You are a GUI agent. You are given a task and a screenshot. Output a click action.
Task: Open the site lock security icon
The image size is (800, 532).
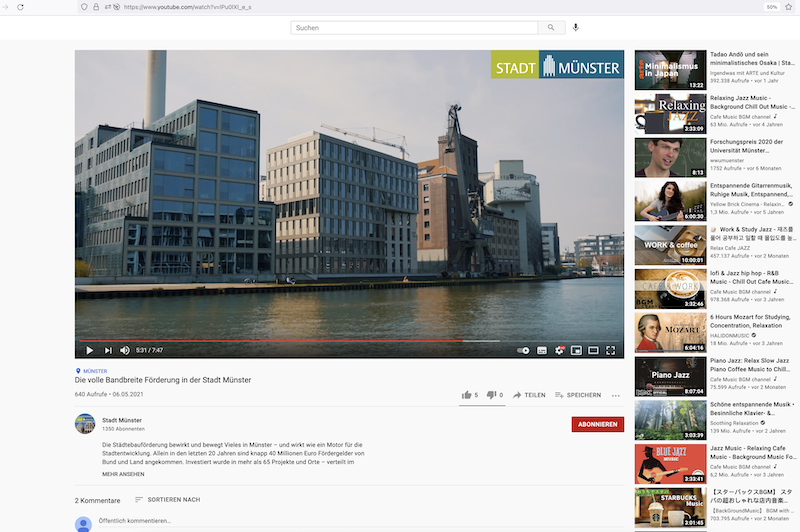(x=96, y=7)
